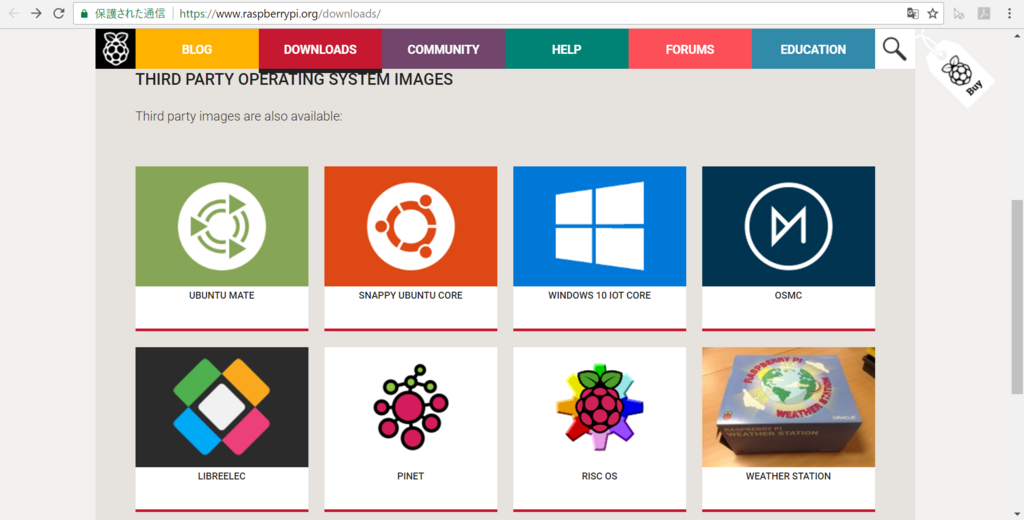The width and height of the screenshot is (1024, 520).
Task: Reload the page with refresh icon
Action: 59,13
